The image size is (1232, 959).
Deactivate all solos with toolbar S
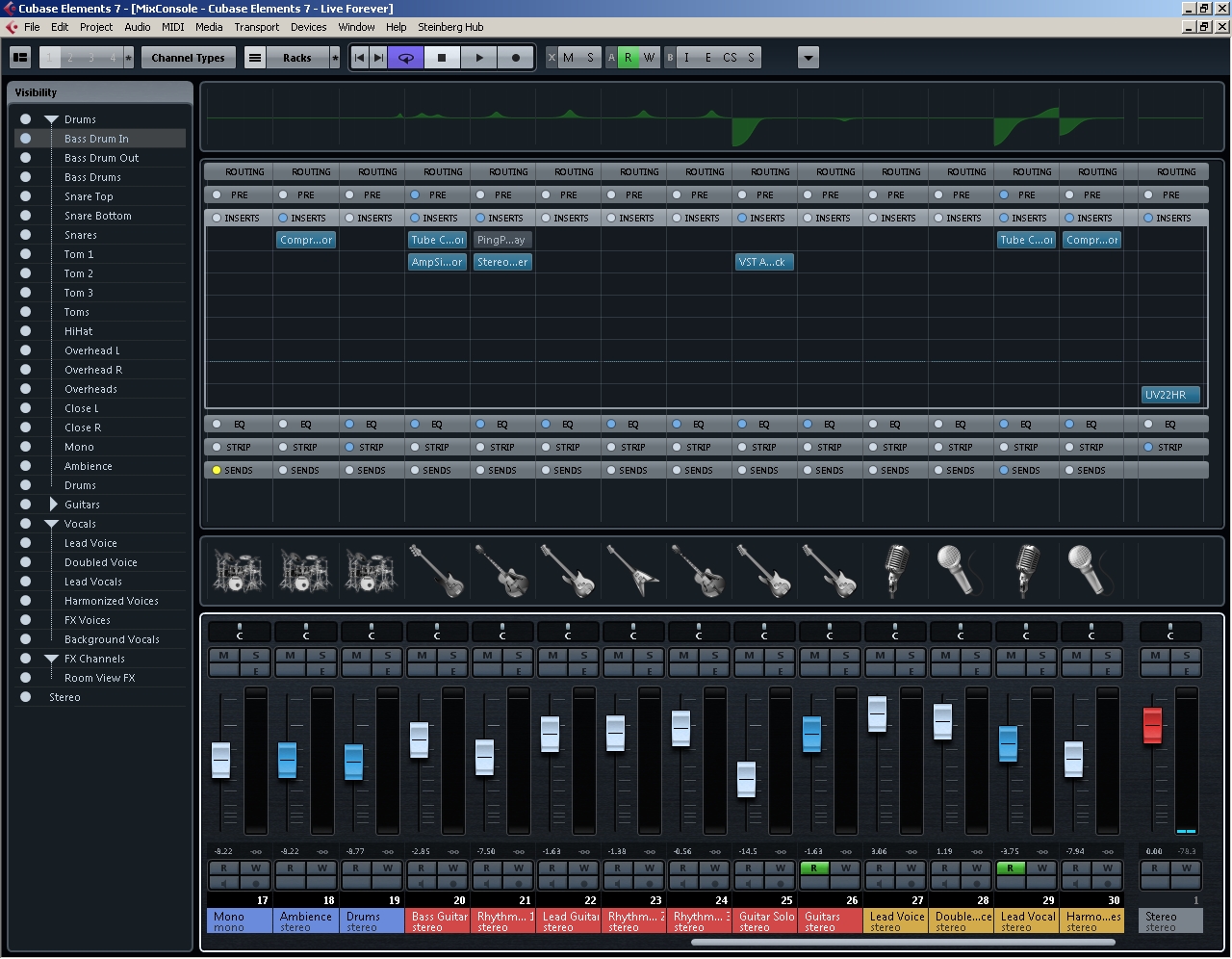click(590, 58)
